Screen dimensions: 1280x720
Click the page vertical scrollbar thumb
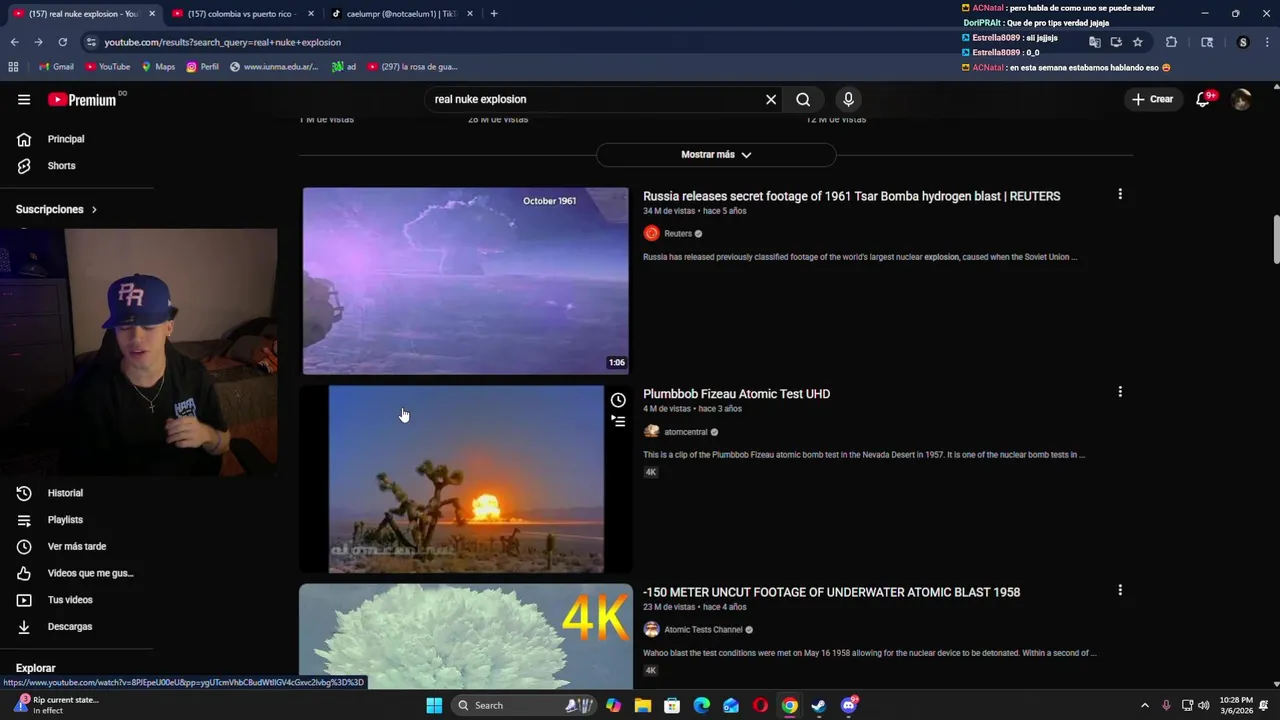(x=1276, y=241)
